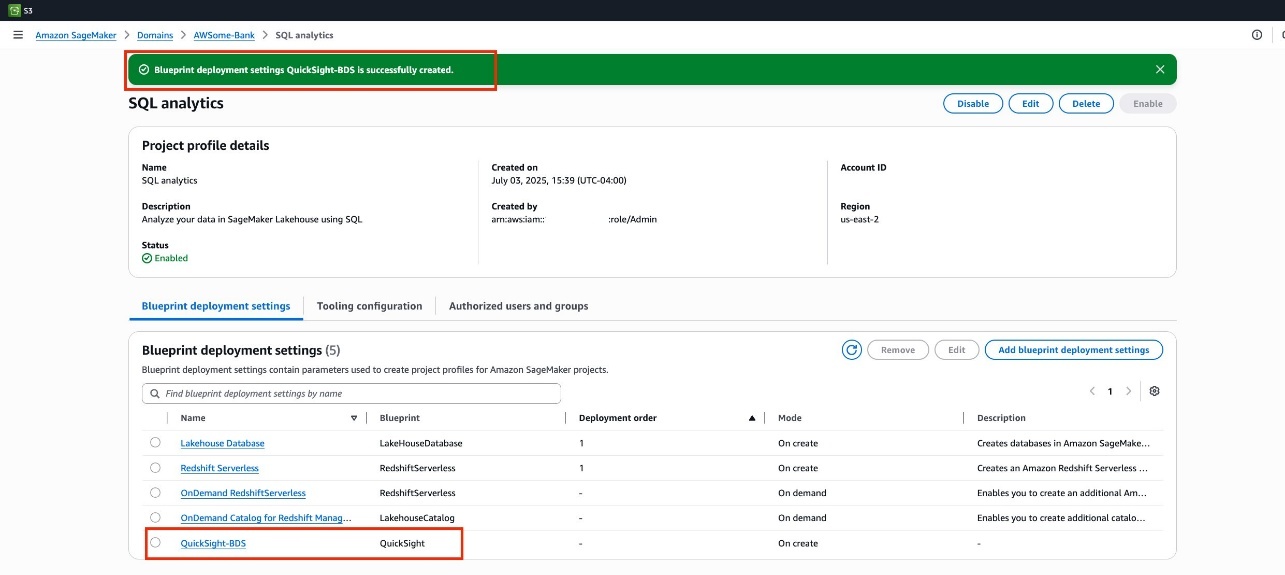1285x575 pixels.
Task: Click the S3 service icon in top bar
Action: (14, 10)
